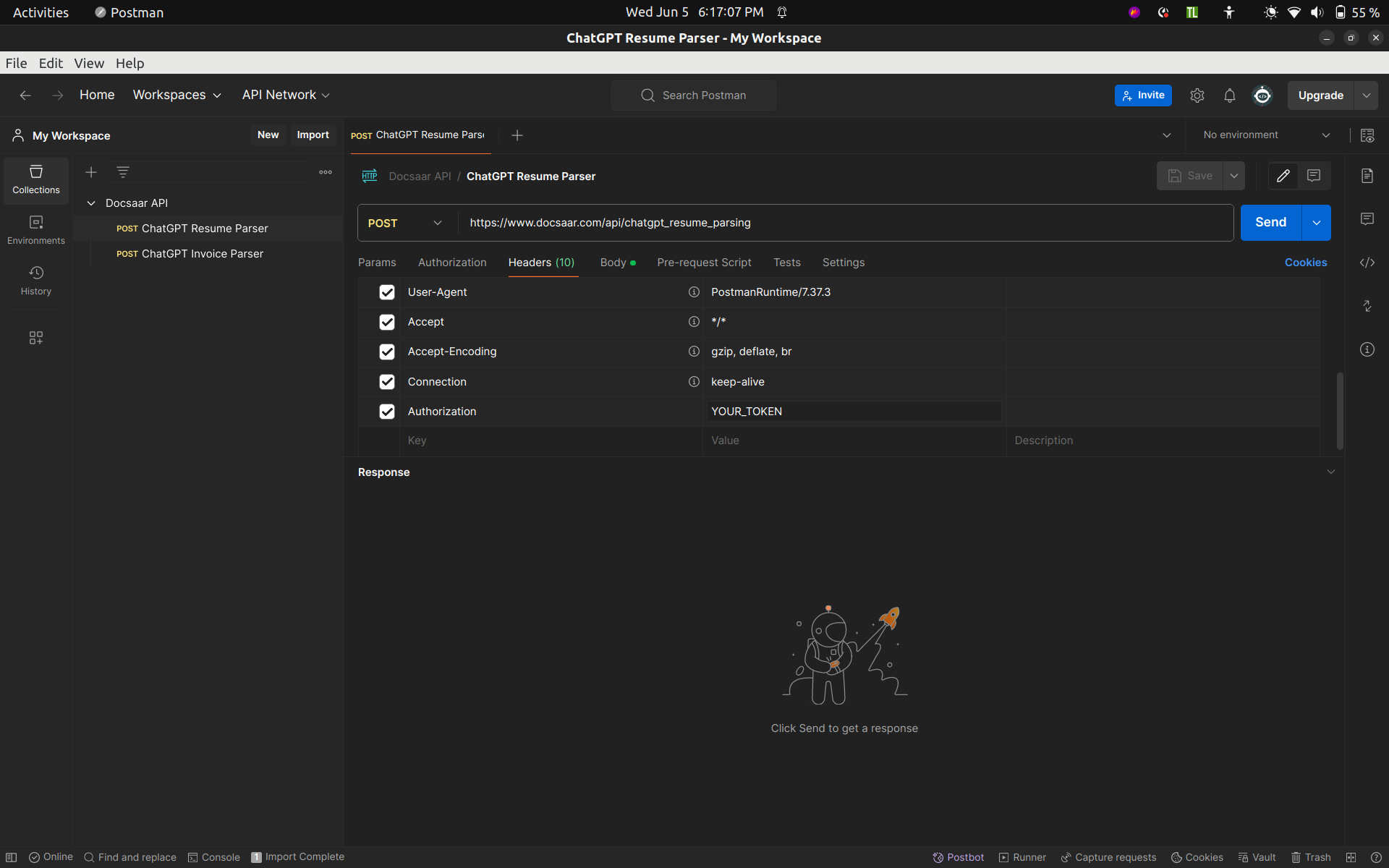Open the Environments sidebar panel
The image size is (1389, 868).
click(36, 230)
